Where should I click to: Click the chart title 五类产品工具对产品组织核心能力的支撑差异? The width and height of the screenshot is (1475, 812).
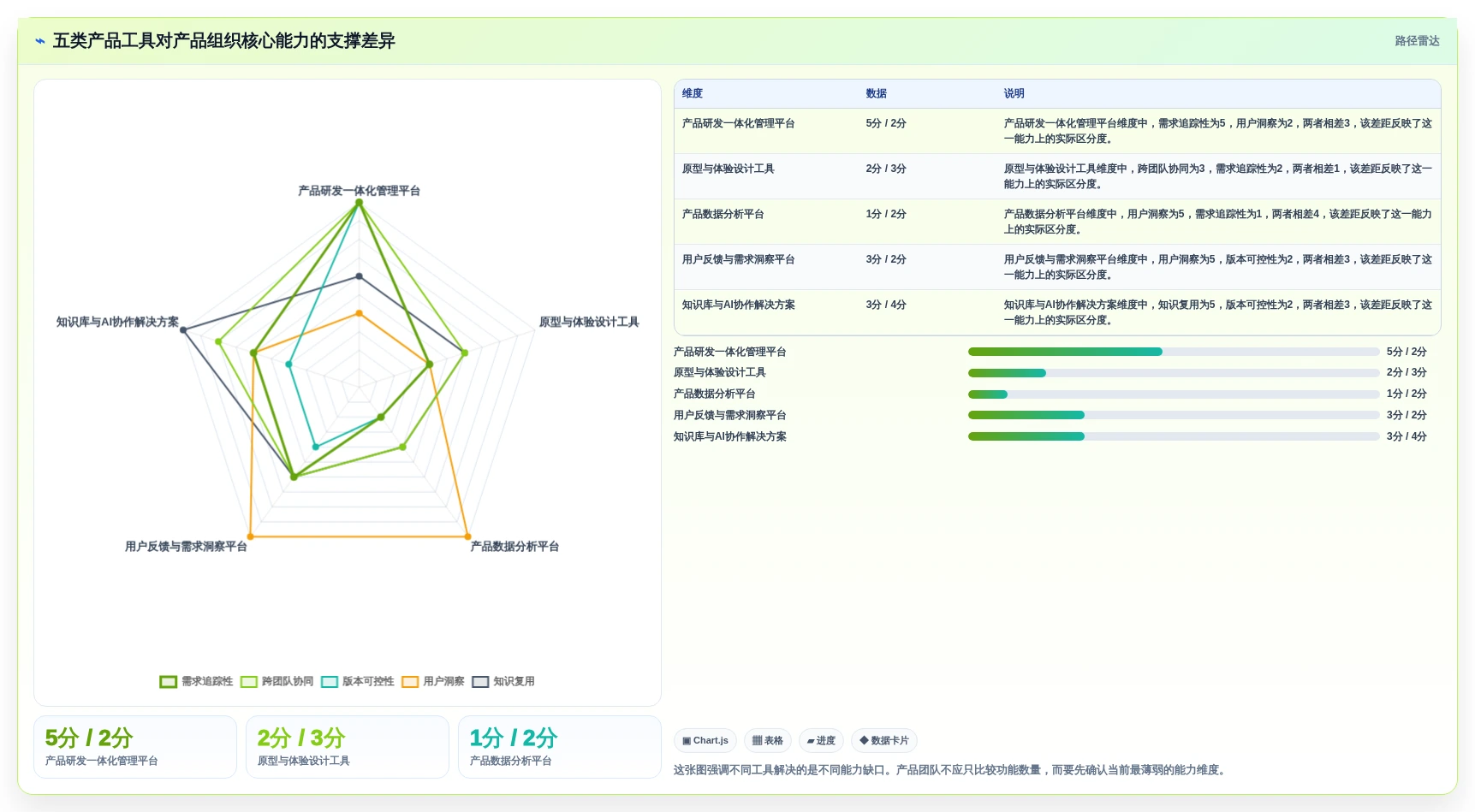click(223, 41)
